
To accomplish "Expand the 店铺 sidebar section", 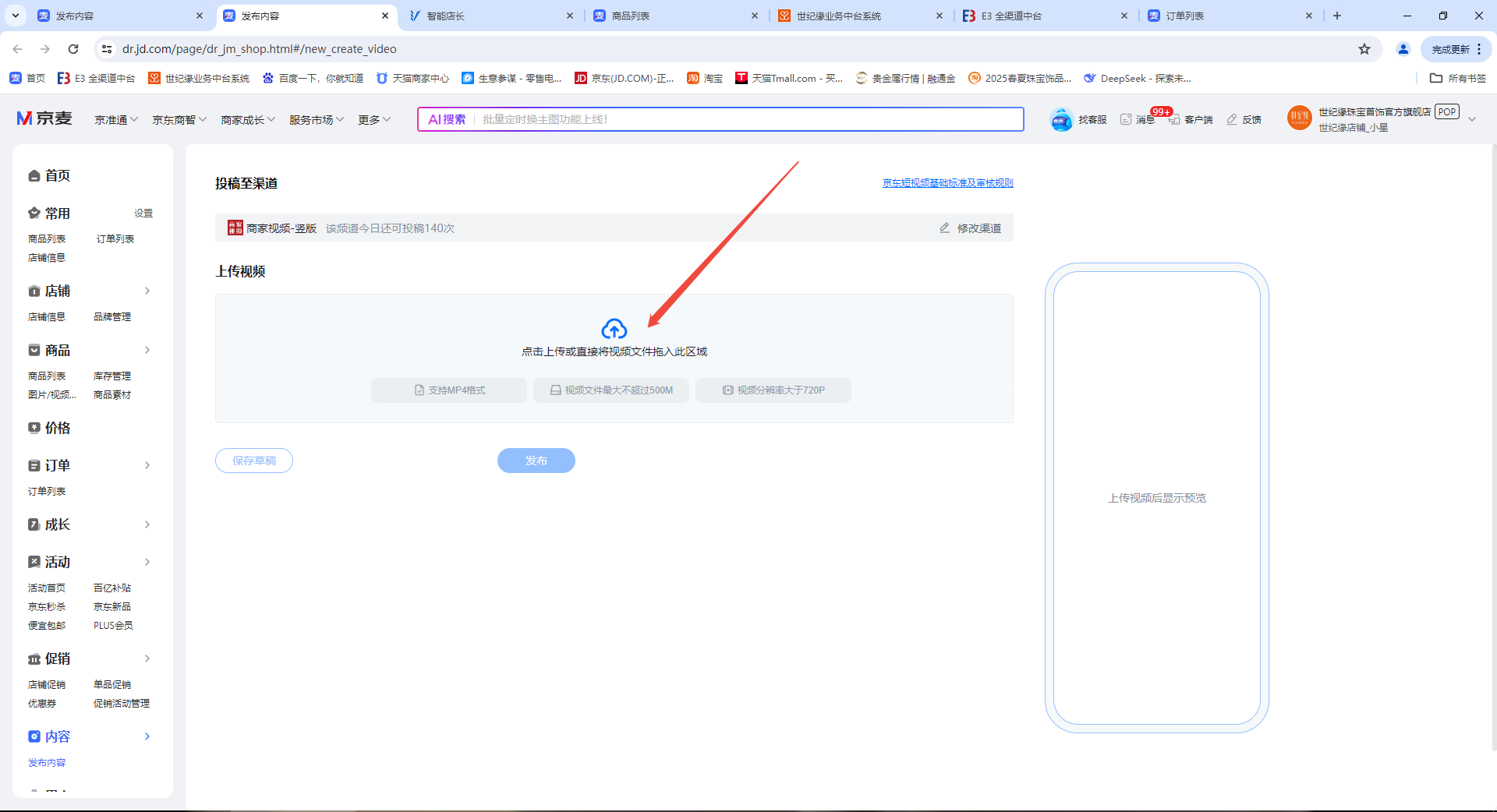I will pyautogui.click(x=147, y=291).
